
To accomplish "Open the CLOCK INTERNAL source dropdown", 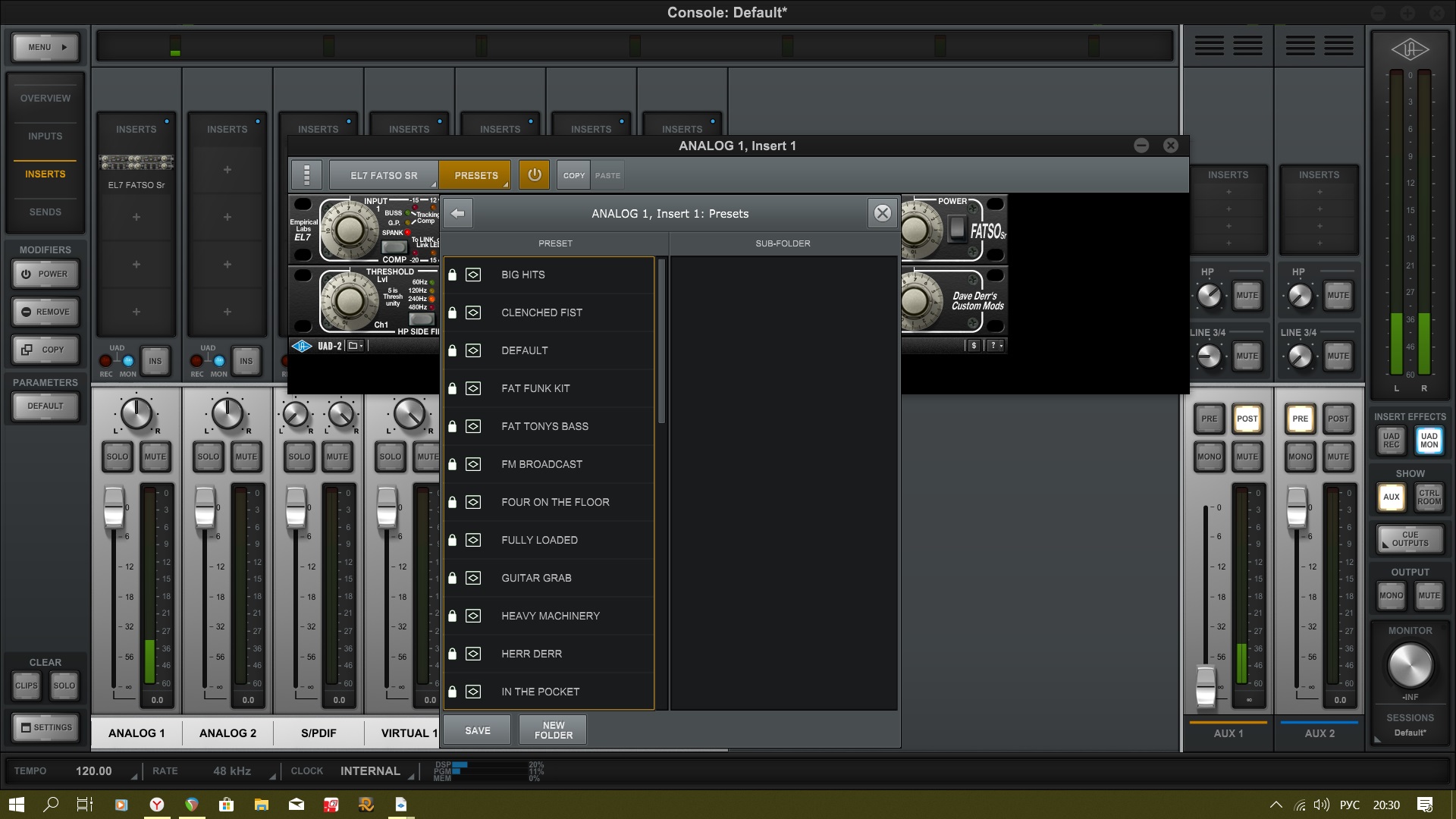I will [370, 771].
